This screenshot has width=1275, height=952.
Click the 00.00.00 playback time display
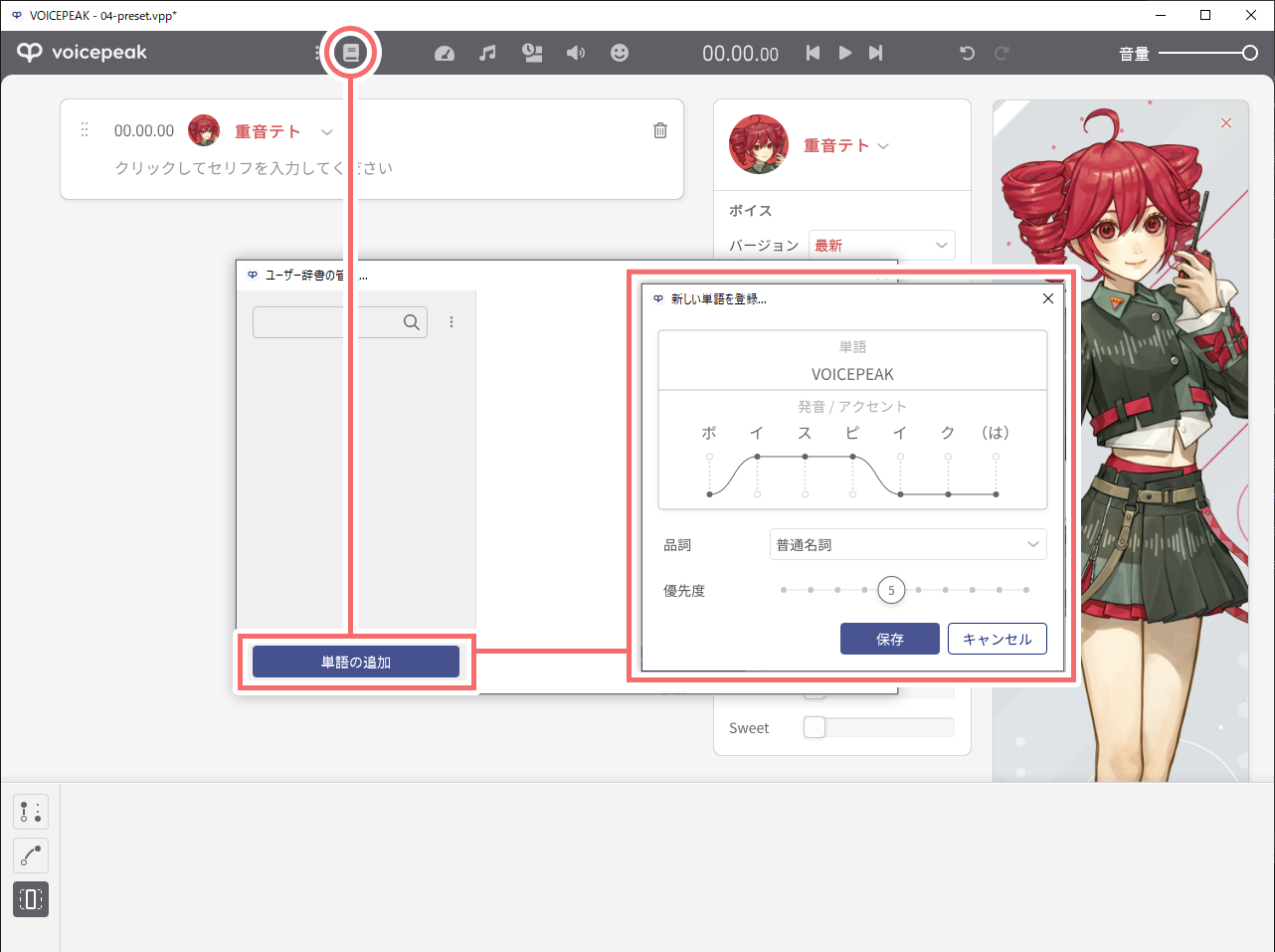coord(740,54)
